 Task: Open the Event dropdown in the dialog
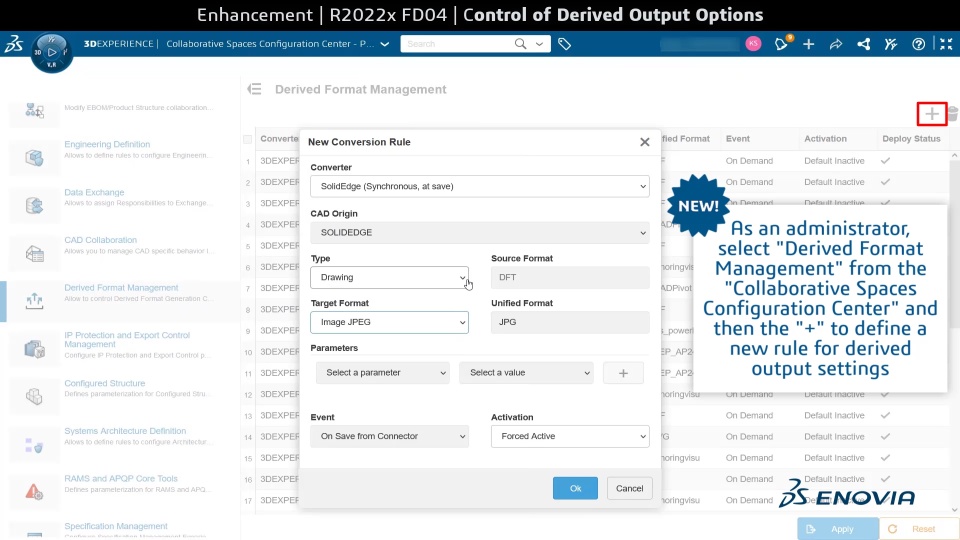point(389,436)
